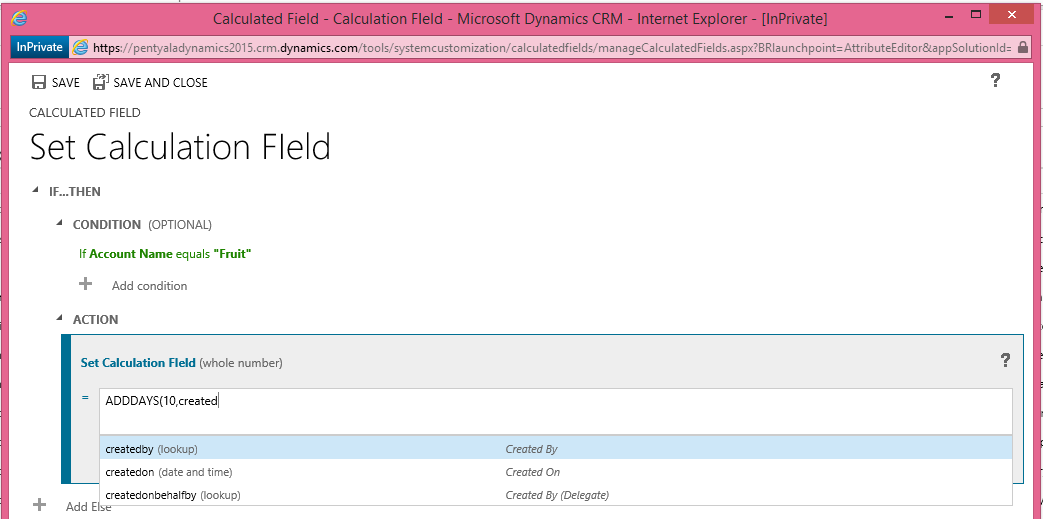
Task: Click the Save and Close icon
Action: pos(100,83)
